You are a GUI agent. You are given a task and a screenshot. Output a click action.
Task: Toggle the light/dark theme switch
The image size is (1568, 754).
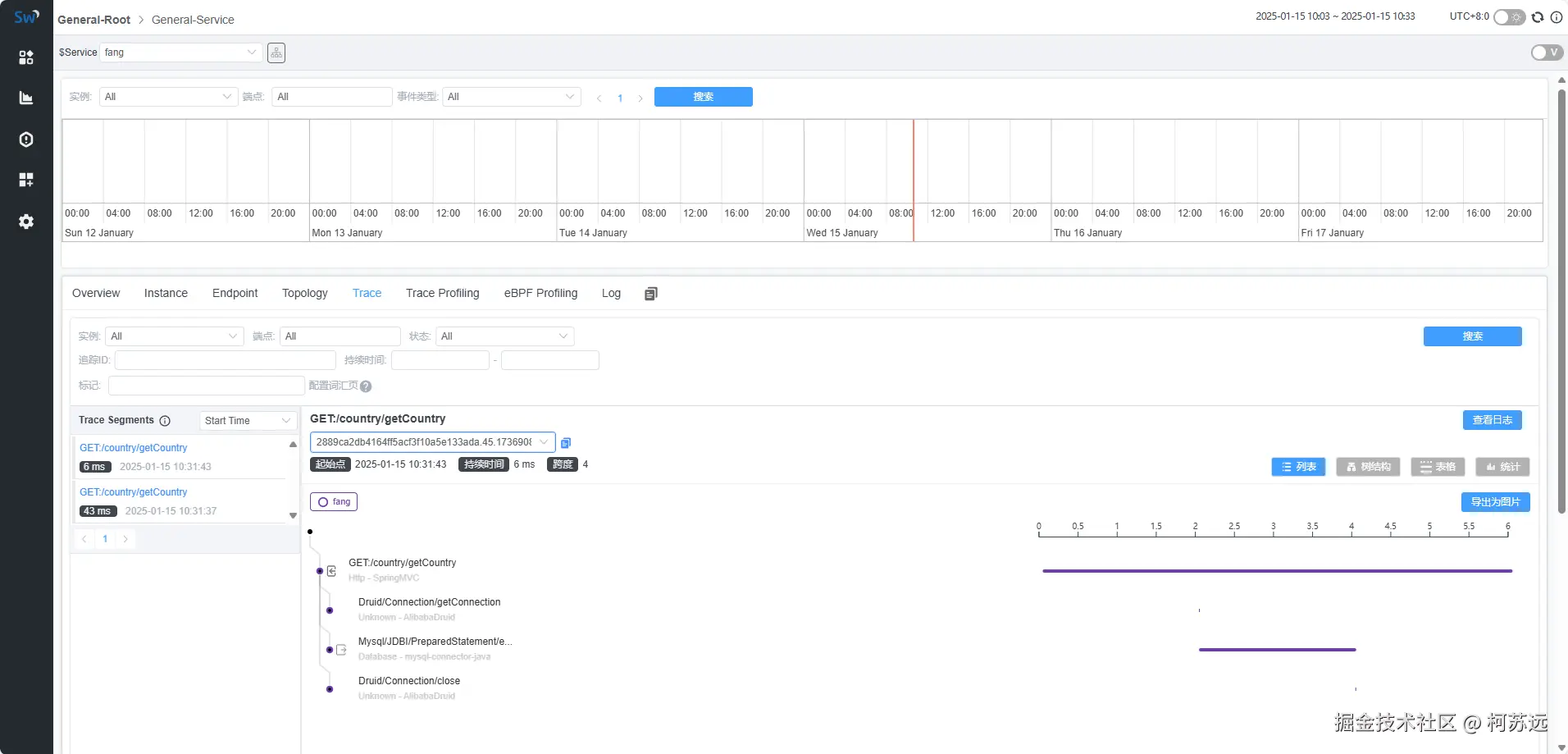1509,17
